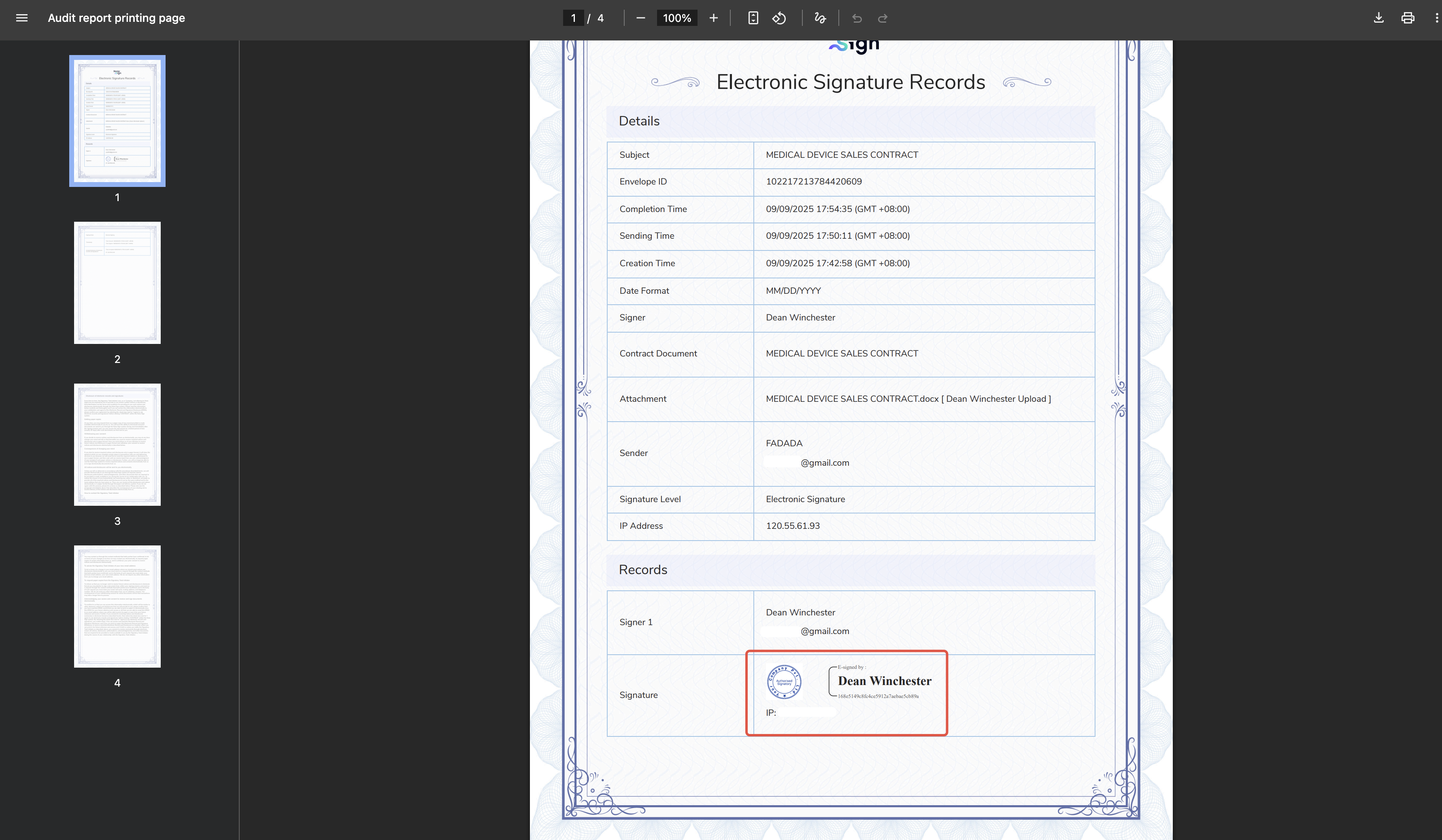Print the audit report
Image resolution: width=1442 pixels, height=840 pixels.
tap(1408, 18)
